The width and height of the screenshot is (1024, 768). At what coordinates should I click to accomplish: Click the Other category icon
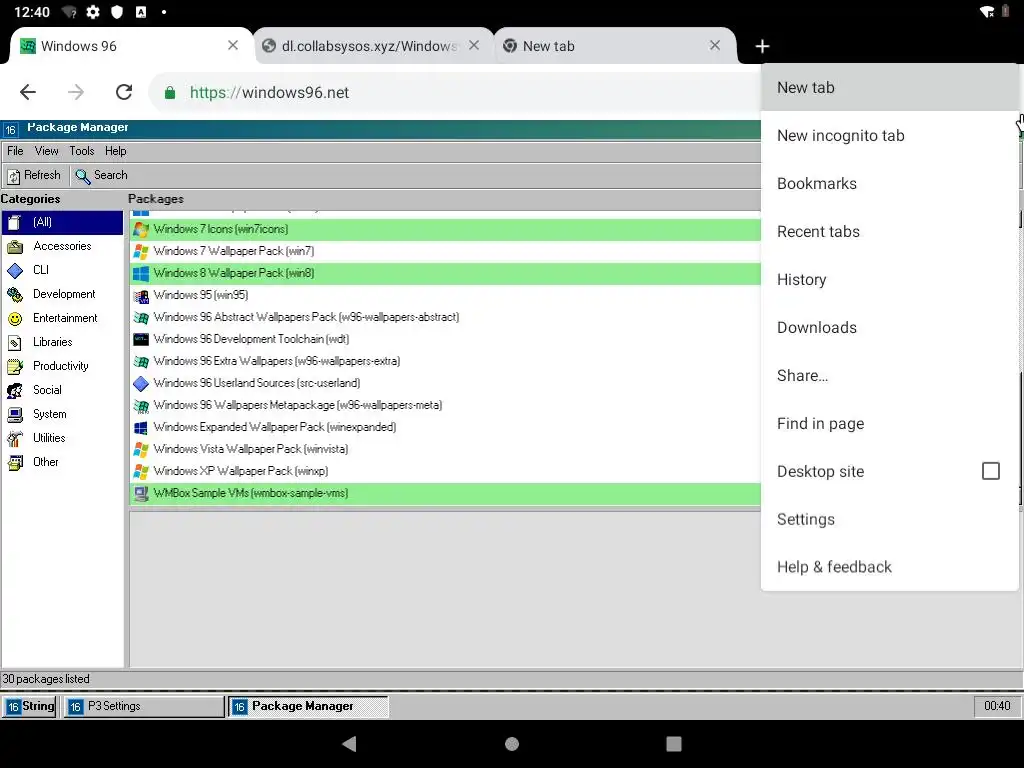pos(14,462)
